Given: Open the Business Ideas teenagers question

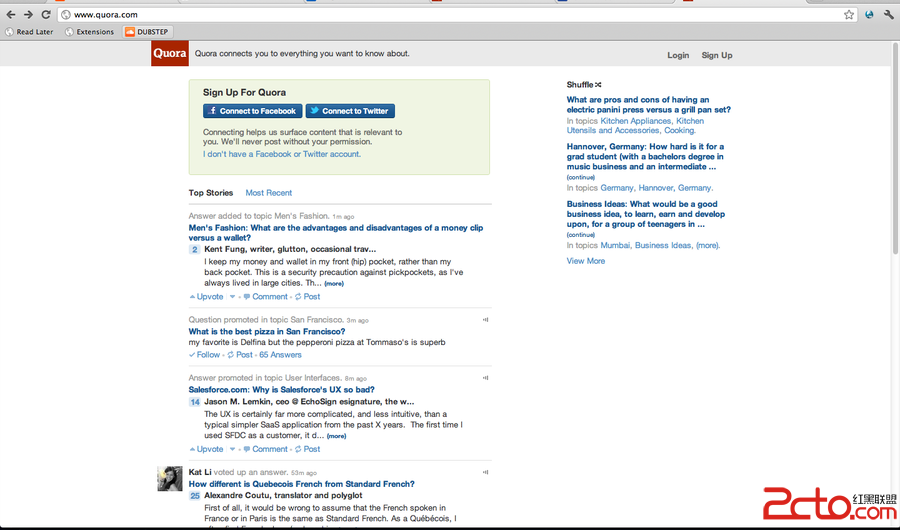Looking at the screenshot, I should (x=646, y=214).
